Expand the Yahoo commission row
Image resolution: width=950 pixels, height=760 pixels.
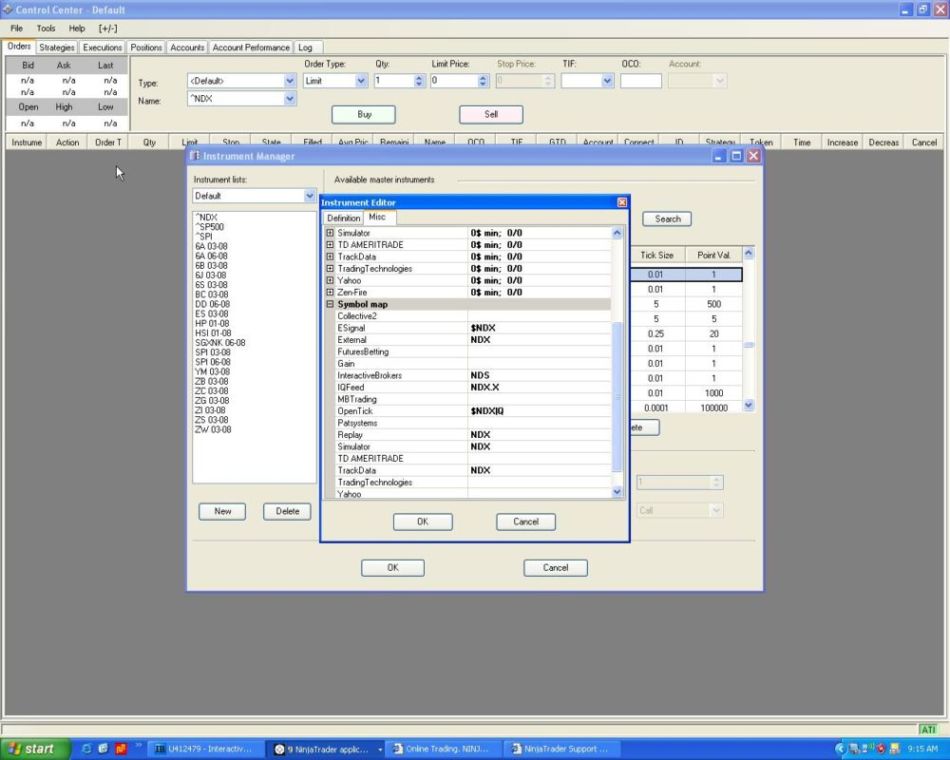coord(330,280)
